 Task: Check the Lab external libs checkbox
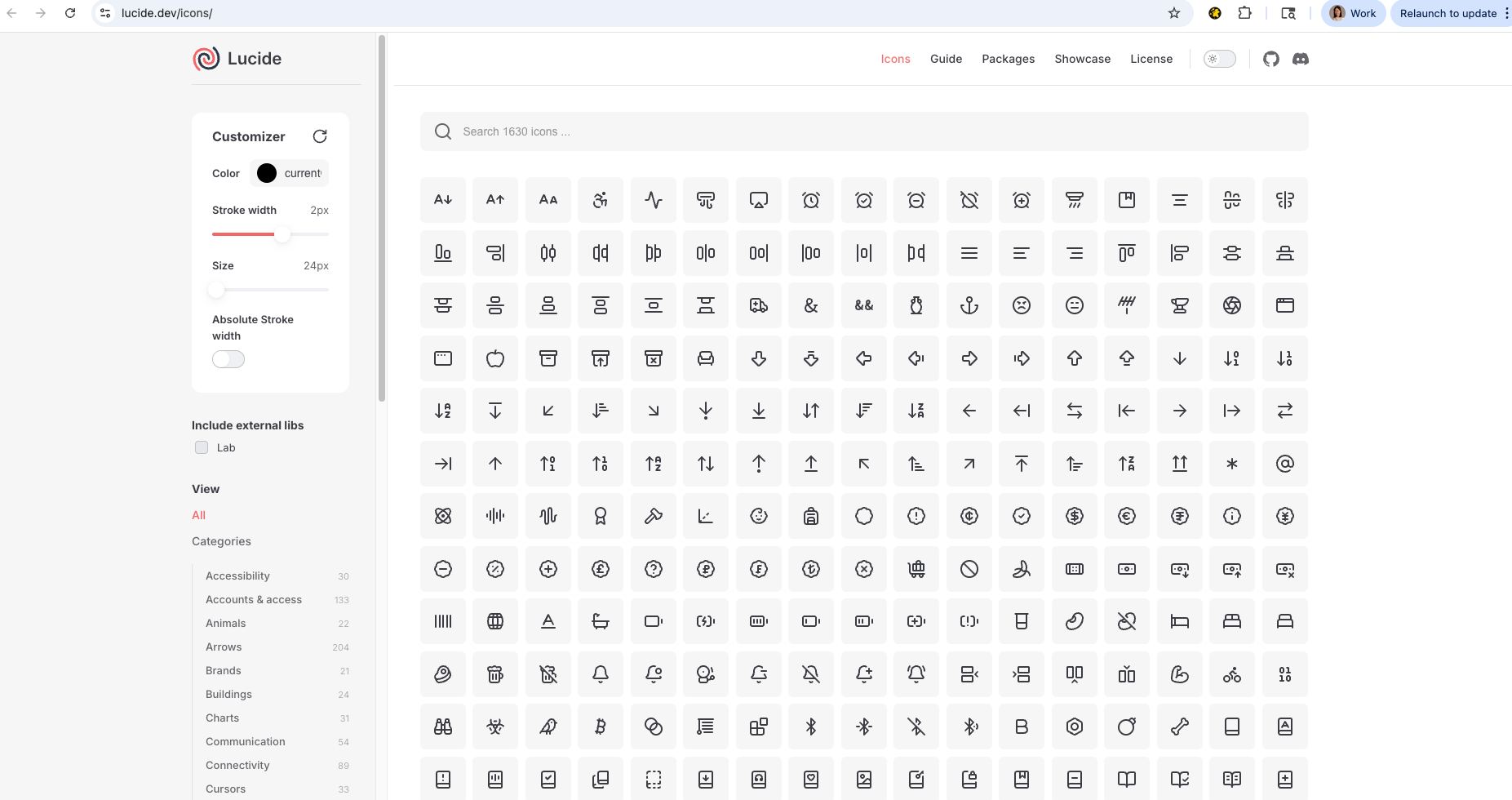coord(201,447)
